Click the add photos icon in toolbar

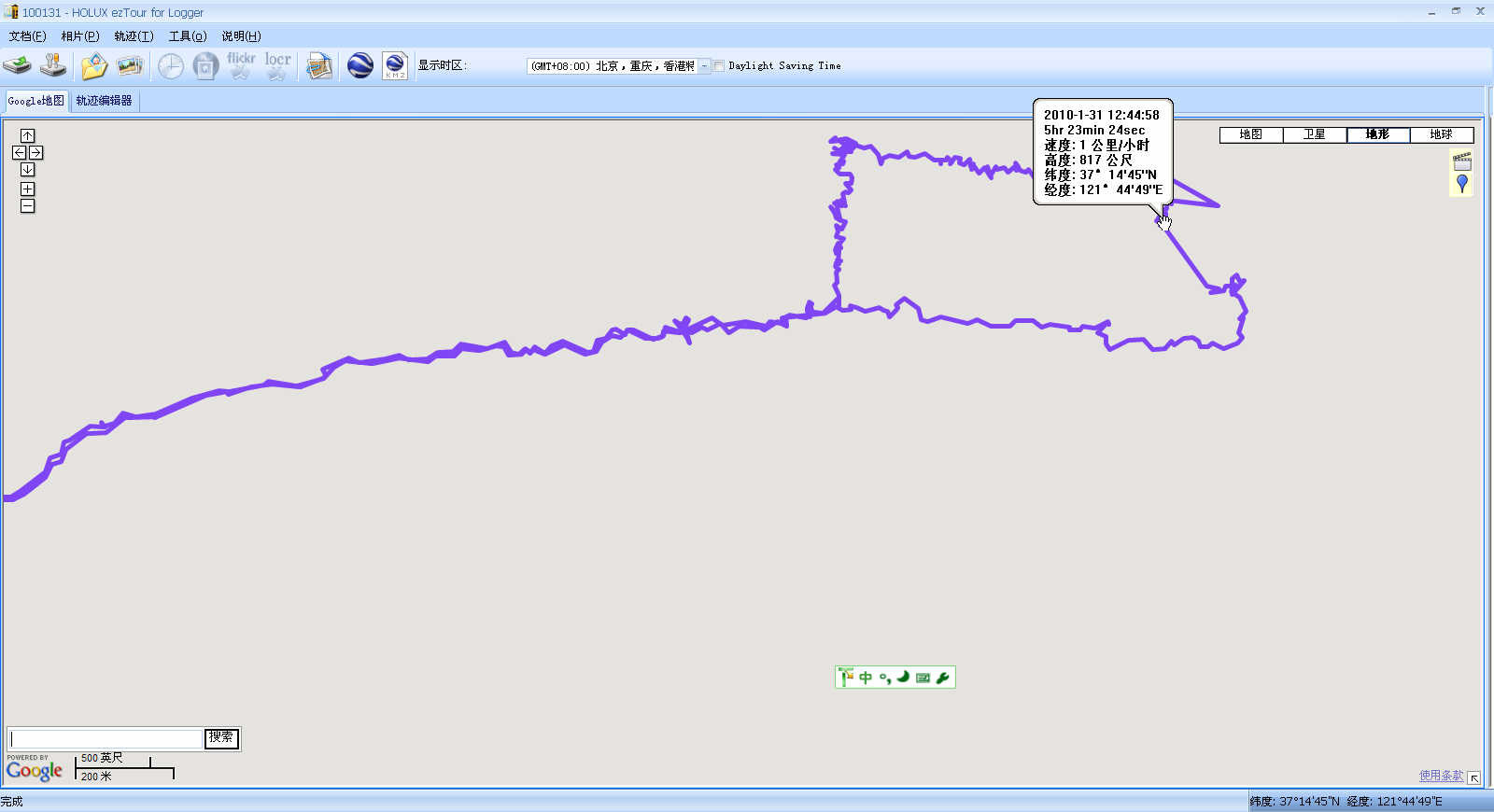point(130,65)
